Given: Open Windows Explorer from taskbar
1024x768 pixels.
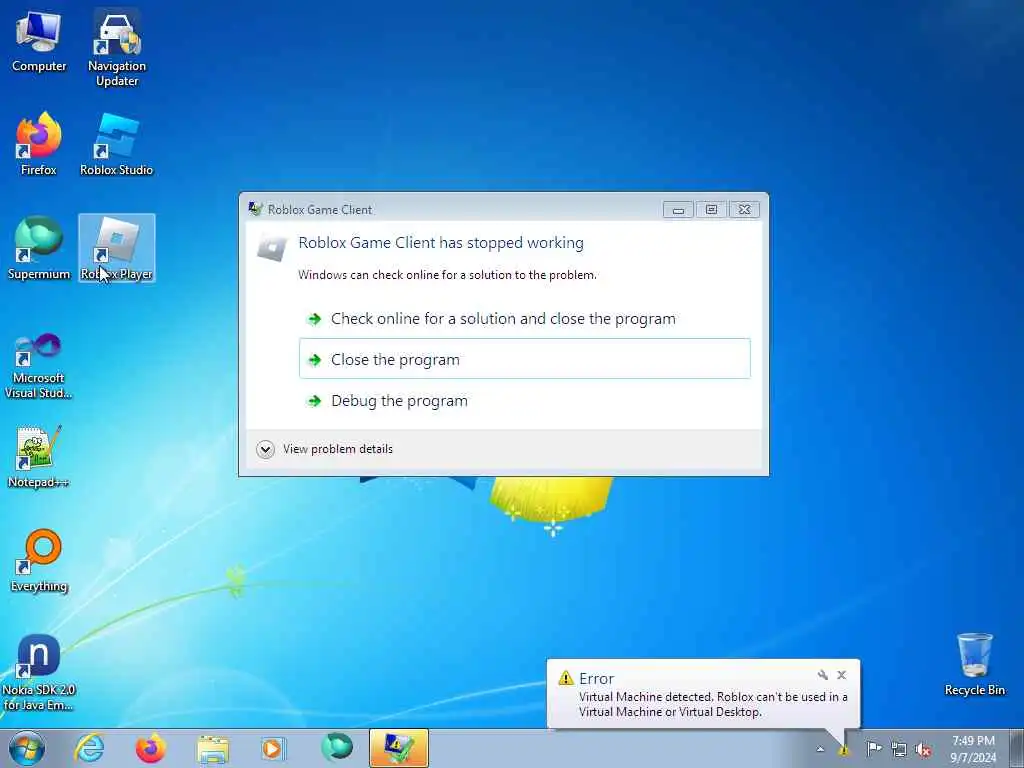Looking at the screenshot, I should click(x=213, y=749).
